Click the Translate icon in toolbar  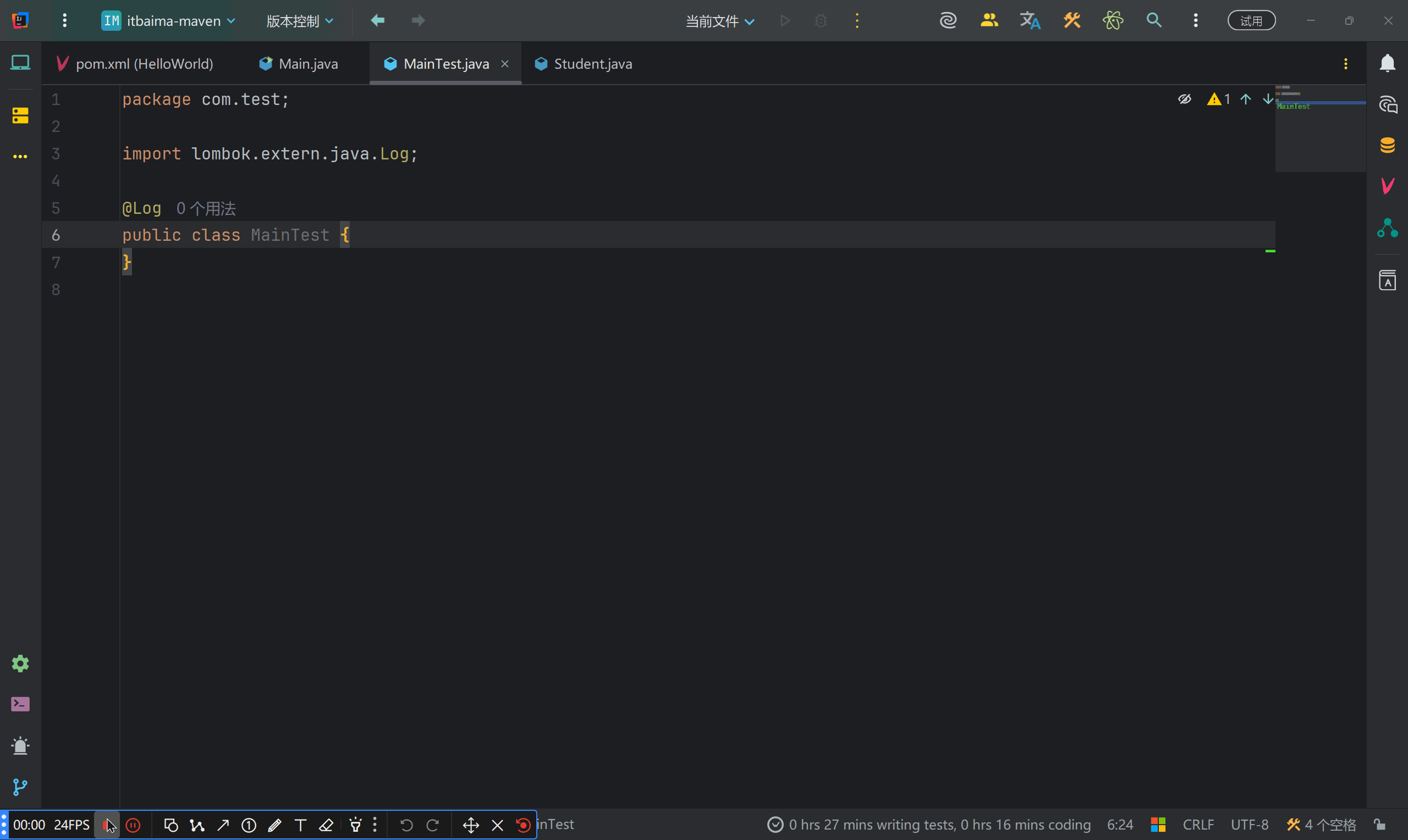(1030, 21)
